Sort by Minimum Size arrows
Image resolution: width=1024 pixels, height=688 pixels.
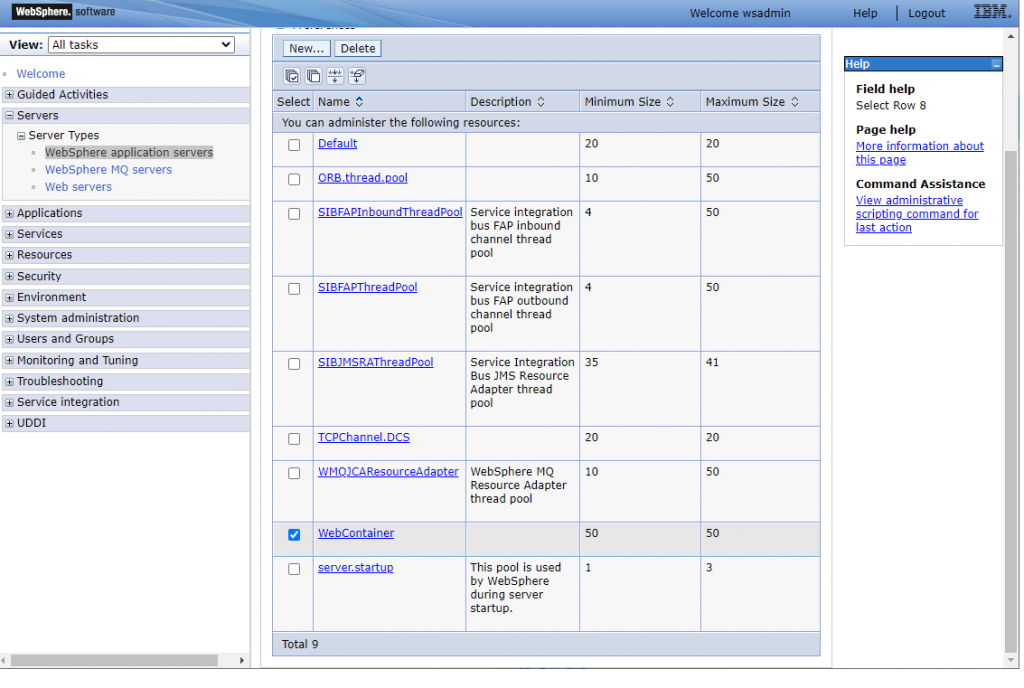click(670, 102)
